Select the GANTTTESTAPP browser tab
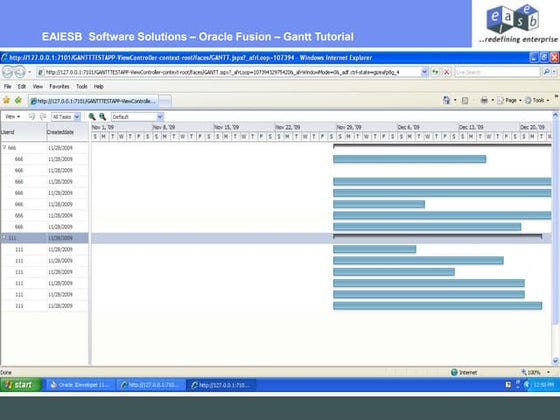The height and width of the screenshot is (420, 560). [x=93, y=101]
